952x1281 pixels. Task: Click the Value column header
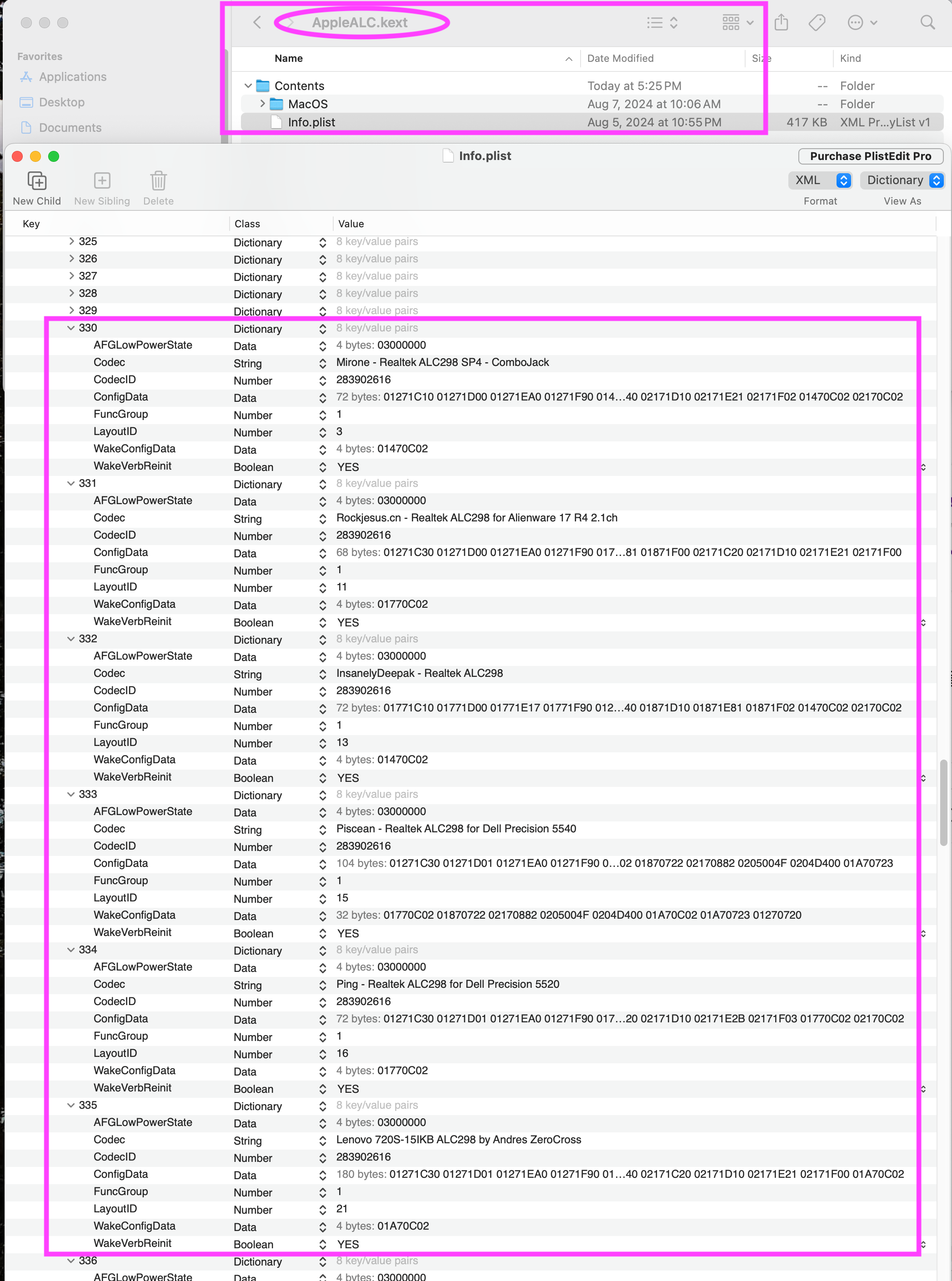click(x=351, y=224)
